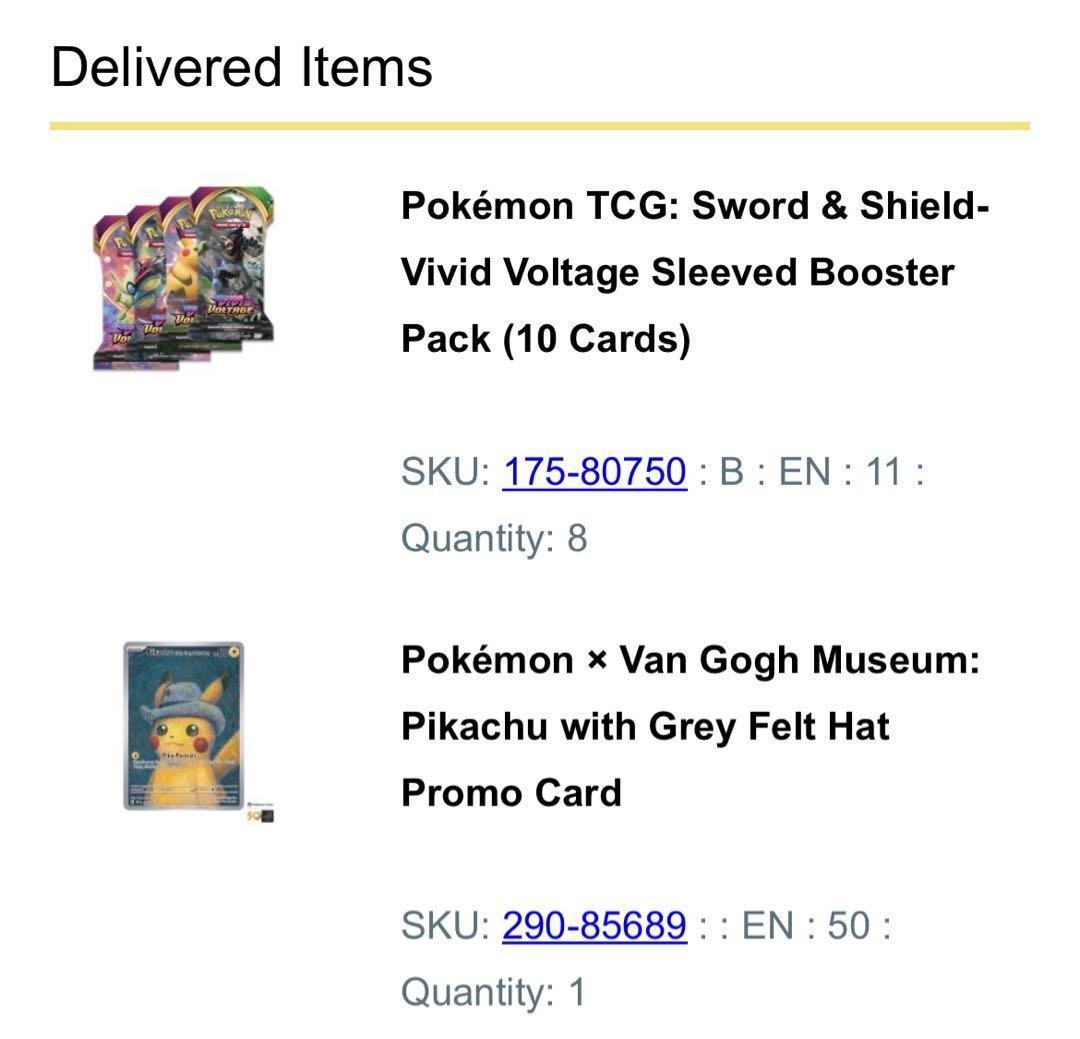This screenshot has height=1039, width=1080.
Task: Click the "Delivered Items" heading
Action: [x=241, y=68]
